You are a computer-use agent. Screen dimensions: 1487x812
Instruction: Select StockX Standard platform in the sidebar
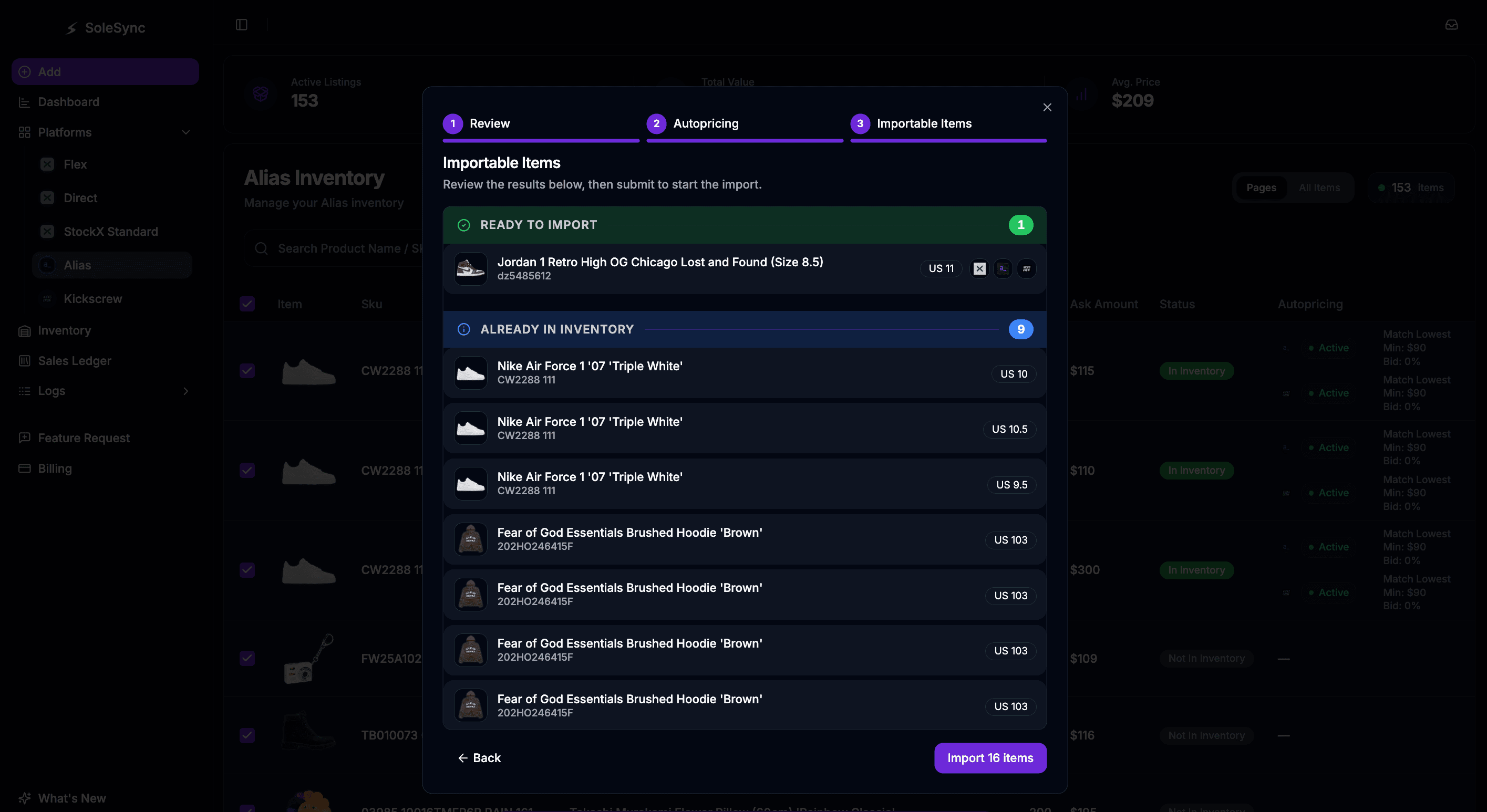point(112,232)
